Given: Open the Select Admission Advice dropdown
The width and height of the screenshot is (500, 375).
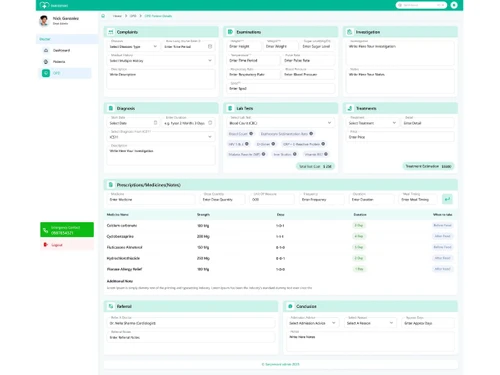Looking at the screenshot, I should click(313, 322).
